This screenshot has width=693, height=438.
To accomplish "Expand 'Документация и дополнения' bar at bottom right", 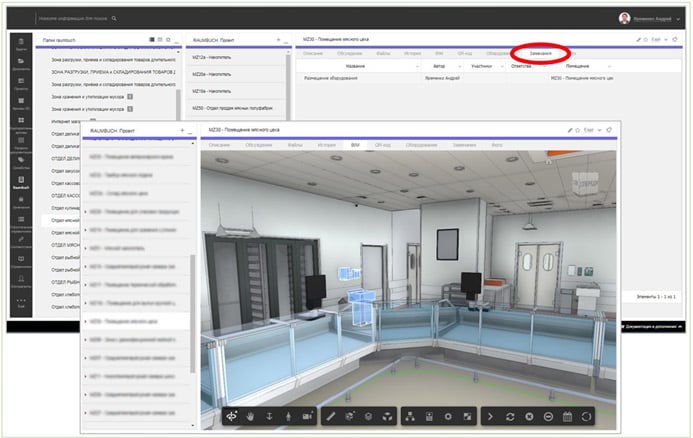I will pos(652,327).
